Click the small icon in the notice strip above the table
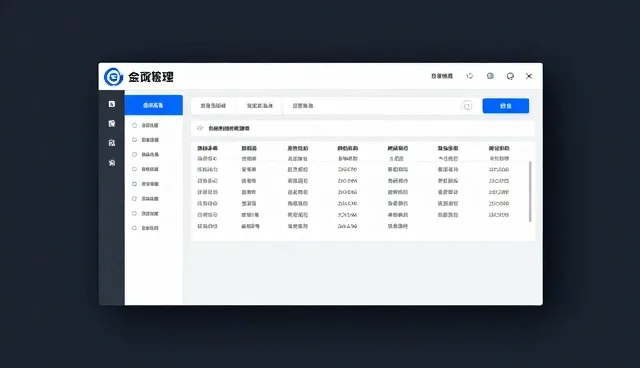 tap(200, 128)
